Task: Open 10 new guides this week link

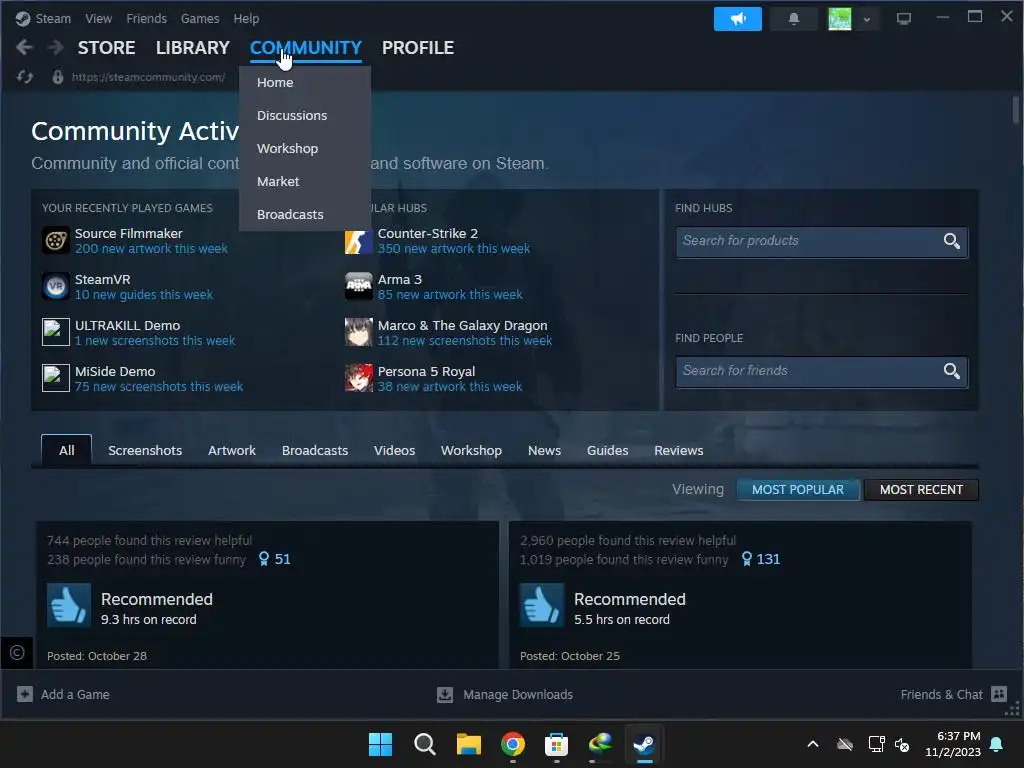Action: pyautogui.click(x=144, y=295)
